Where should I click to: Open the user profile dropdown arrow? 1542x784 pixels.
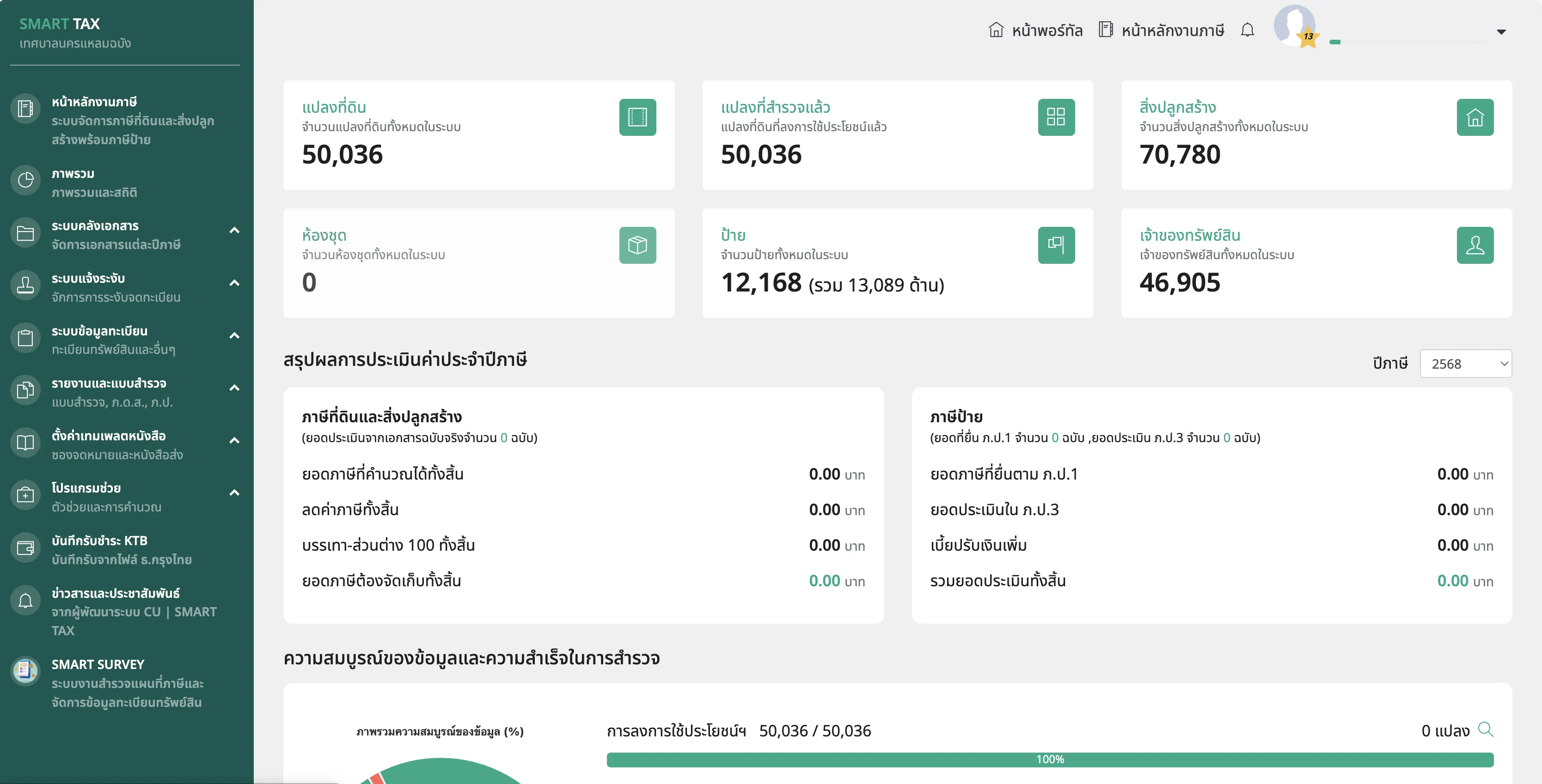1501,32
